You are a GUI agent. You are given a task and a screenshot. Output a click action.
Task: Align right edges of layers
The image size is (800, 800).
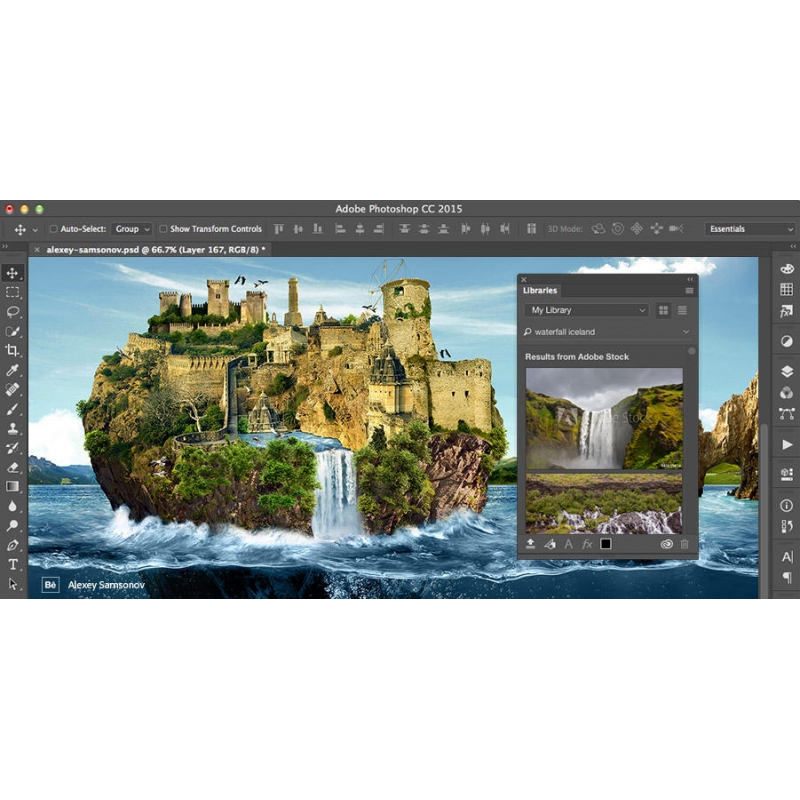[x=379, y=229]
